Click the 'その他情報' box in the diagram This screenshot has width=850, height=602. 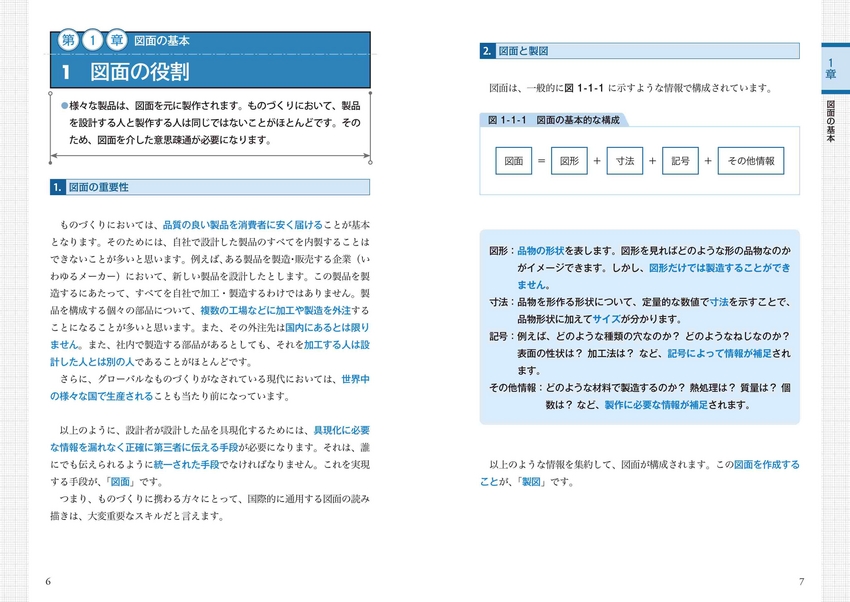[x=751, y=161]
